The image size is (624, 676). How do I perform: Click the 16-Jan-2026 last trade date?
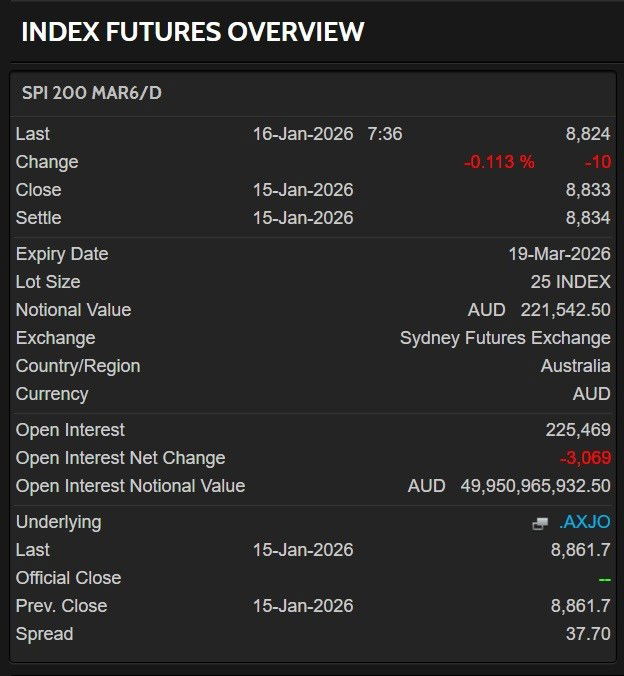[302, 134]
